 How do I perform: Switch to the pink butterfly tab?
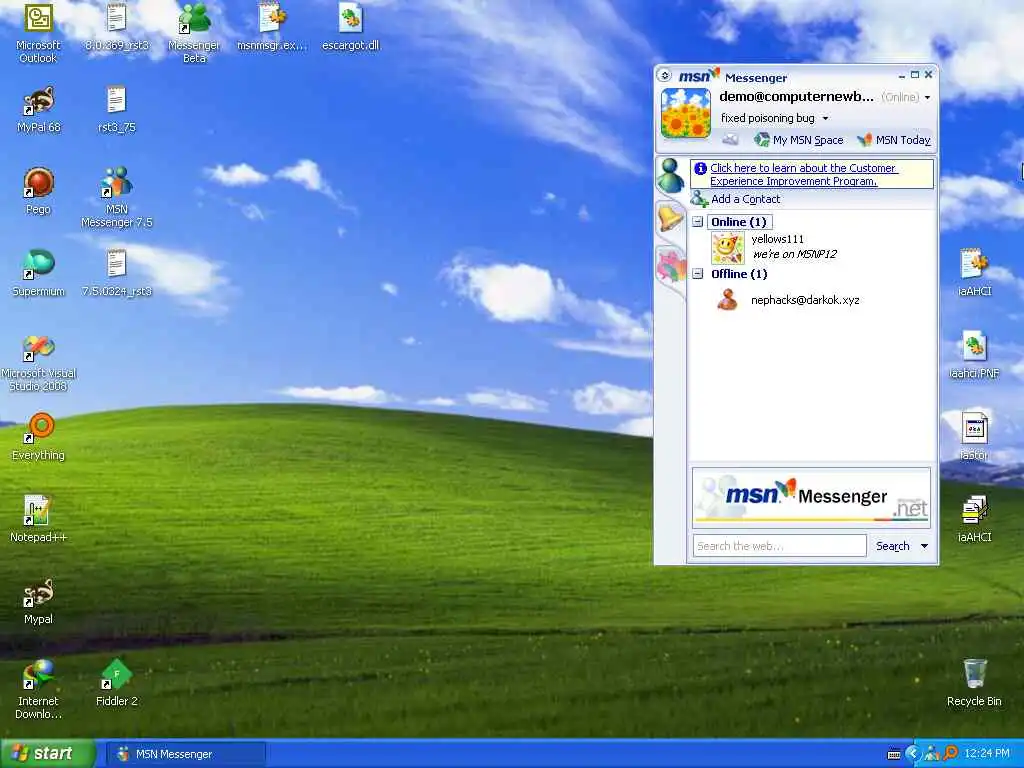coord(671,266)
